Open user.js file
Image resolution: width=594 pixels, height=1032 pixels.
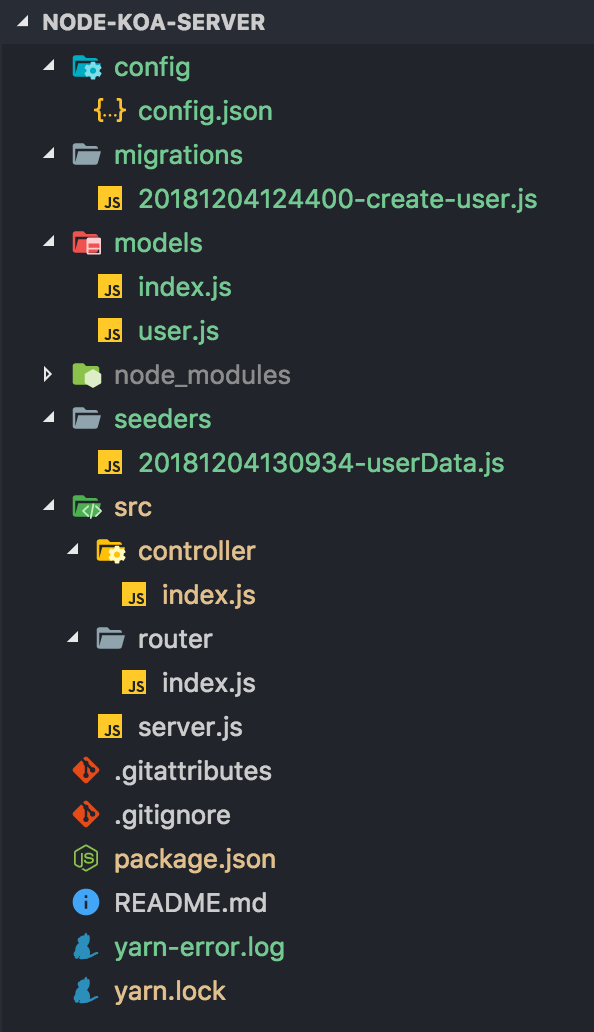coord(178,331)
